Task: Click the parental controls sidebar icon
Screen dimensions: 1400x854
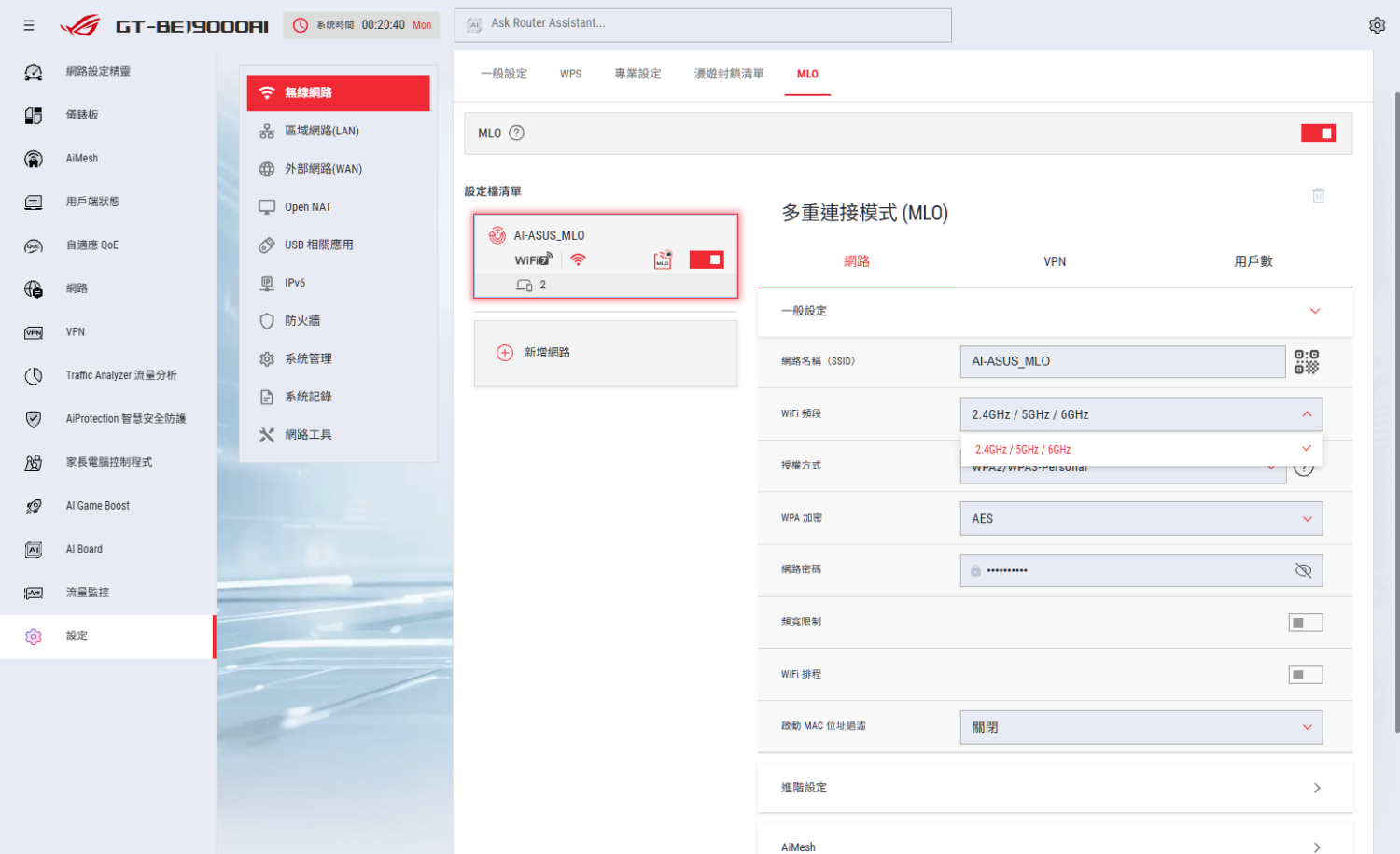Action: [34, 463]
